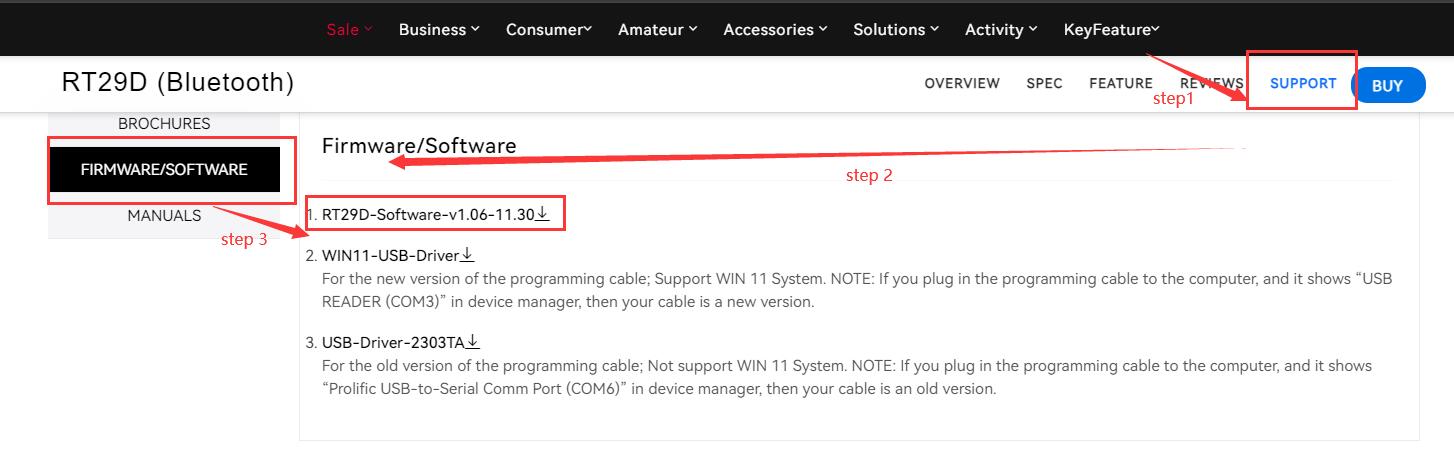This screenshot has height=468, width=1454.
Task: Open MANUALS in the sidebar
Action: [164, 216]
